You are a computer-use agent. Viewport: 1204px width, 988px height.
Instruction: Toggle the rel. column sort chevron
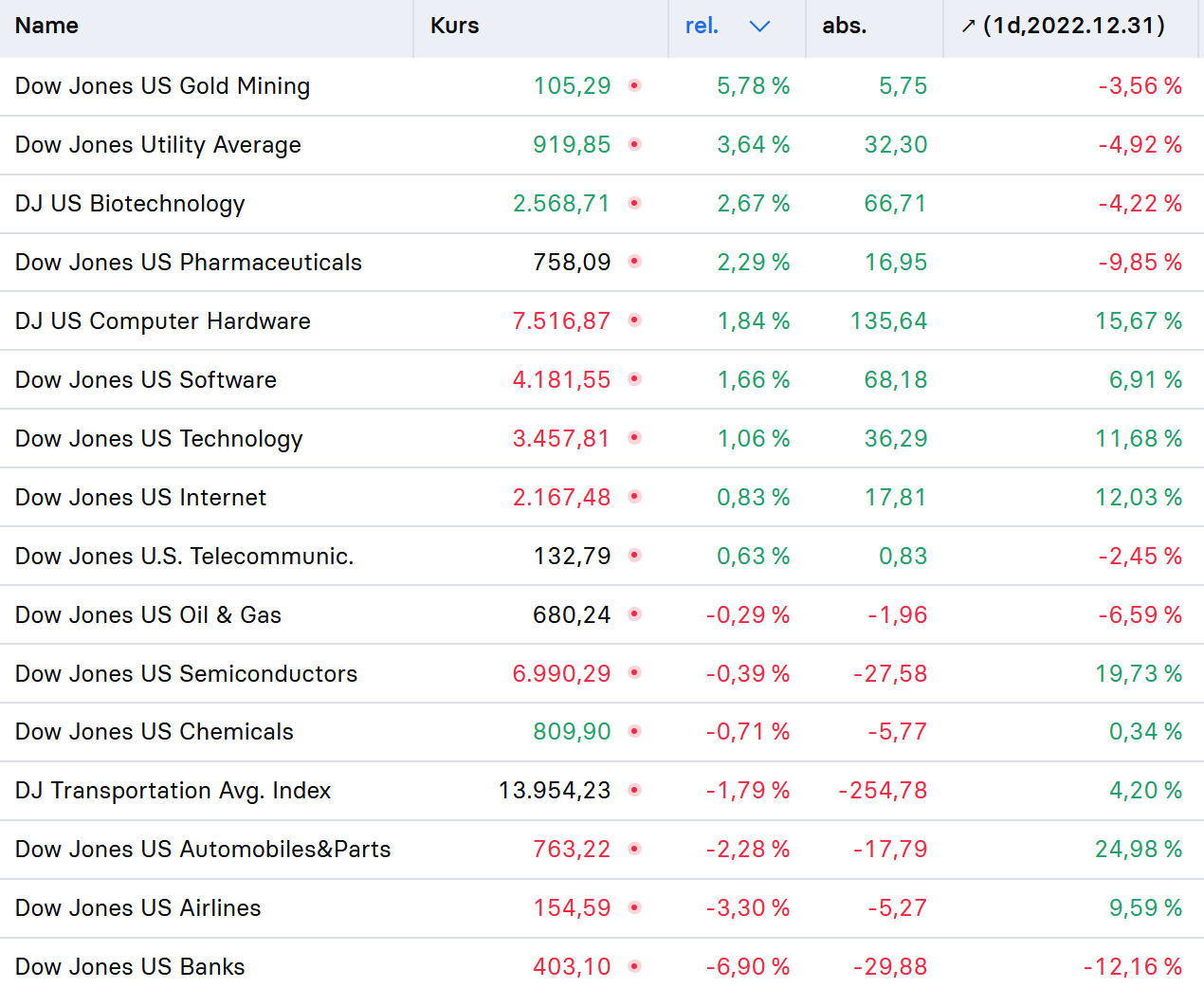(x=759, y=27)
